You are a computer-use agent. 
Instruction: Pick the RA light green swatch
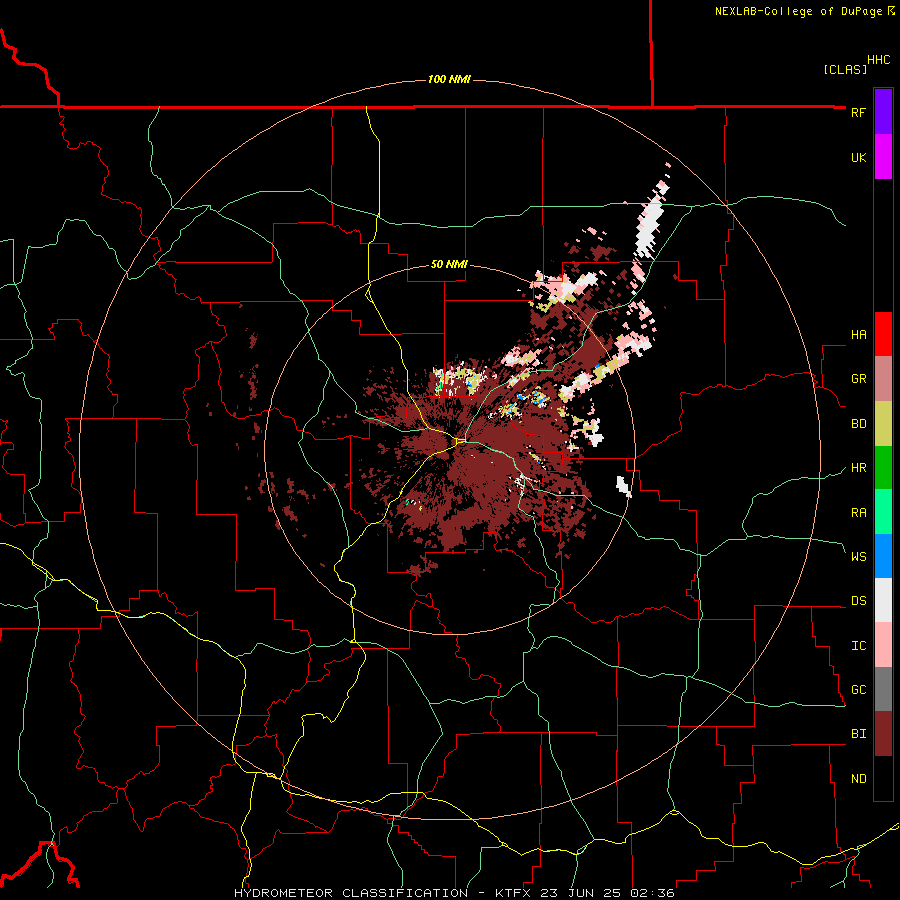point(883,512)
